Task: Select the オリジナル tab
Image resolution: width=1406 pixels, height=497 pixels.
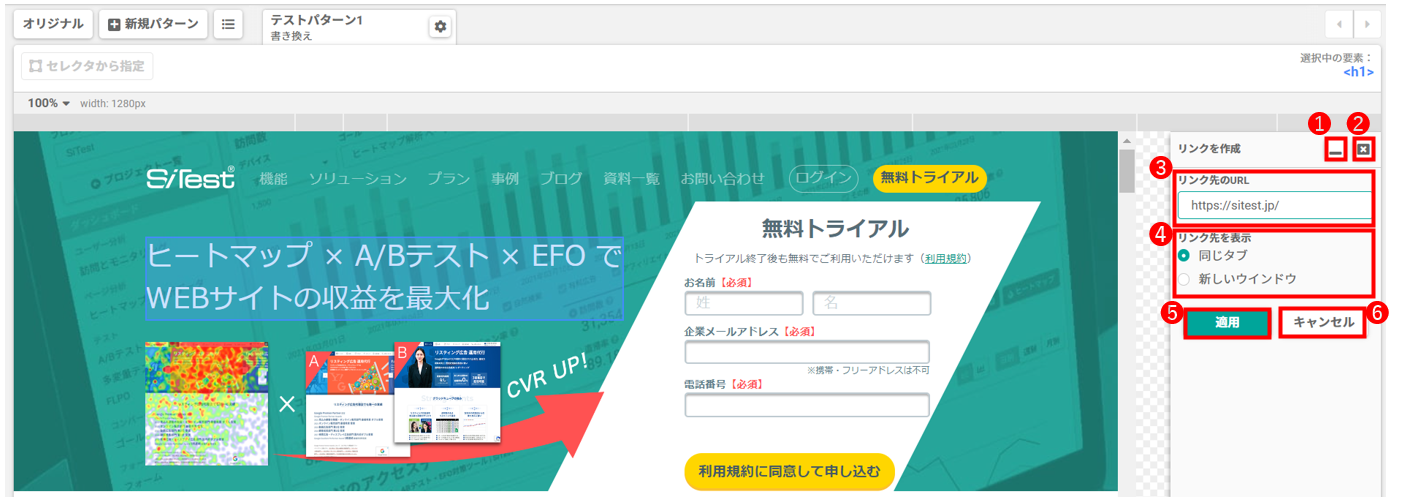Action: click(55, 24)
